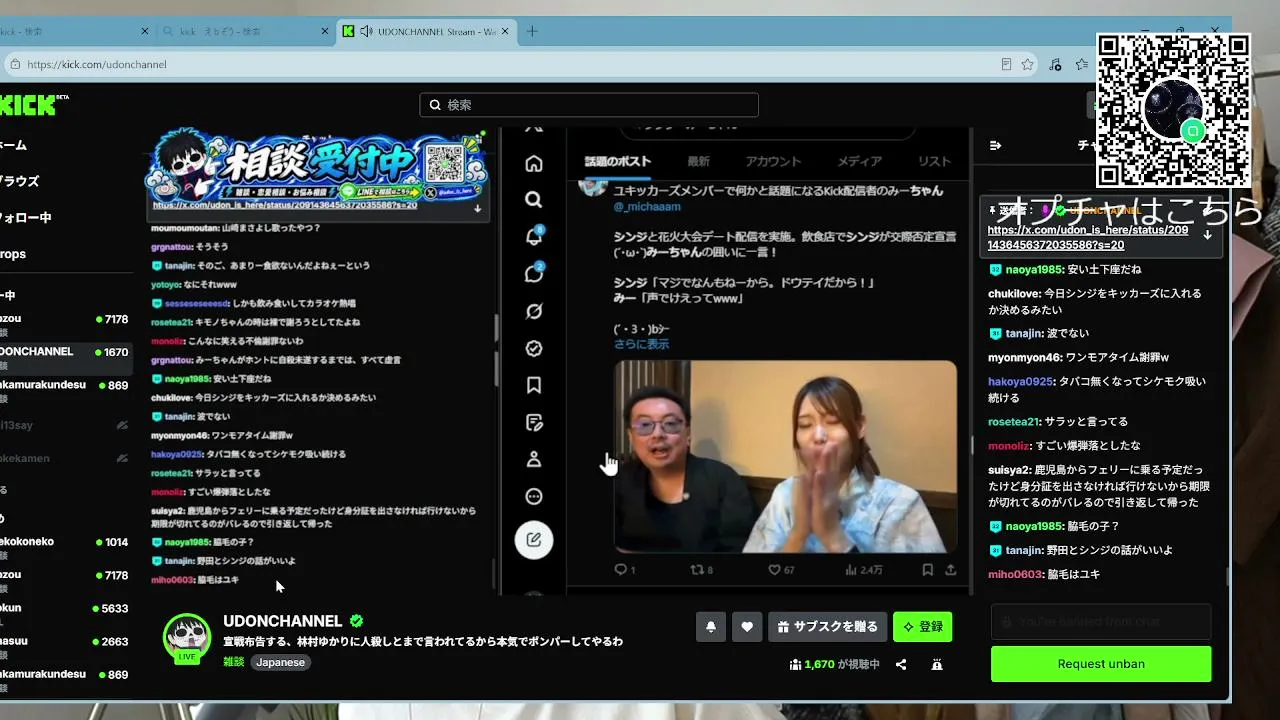Select ekokoneko channel with 1014 viewers
The height and width of the screenshot is (720, 1280).
click(64, 542)
